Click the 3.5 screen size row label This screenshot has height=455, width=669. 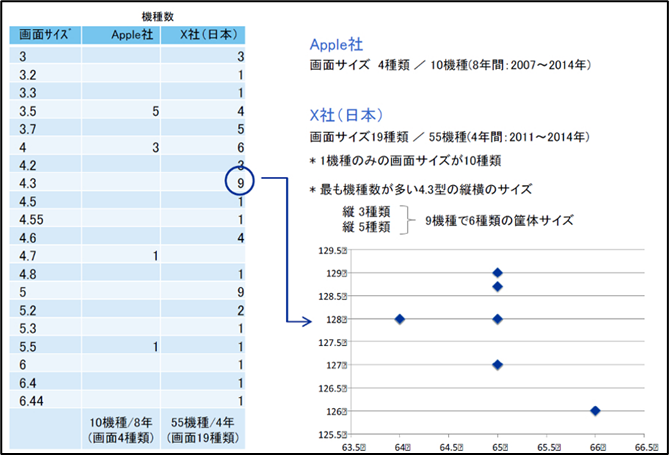coord(28,111)
